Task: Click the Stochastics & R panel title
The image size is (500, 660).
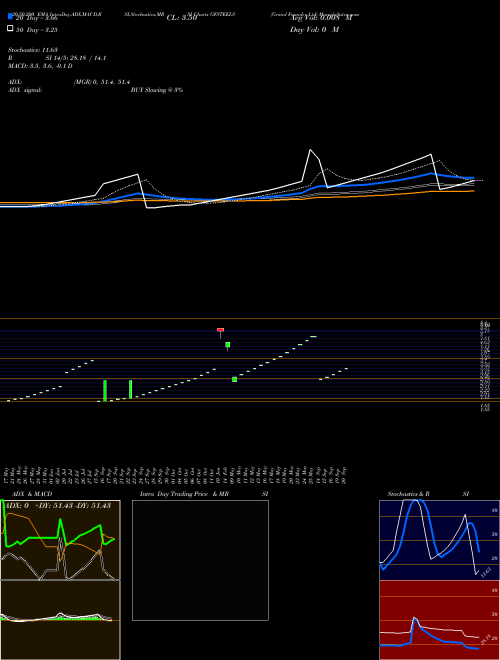Action: [x=409, y=494]
